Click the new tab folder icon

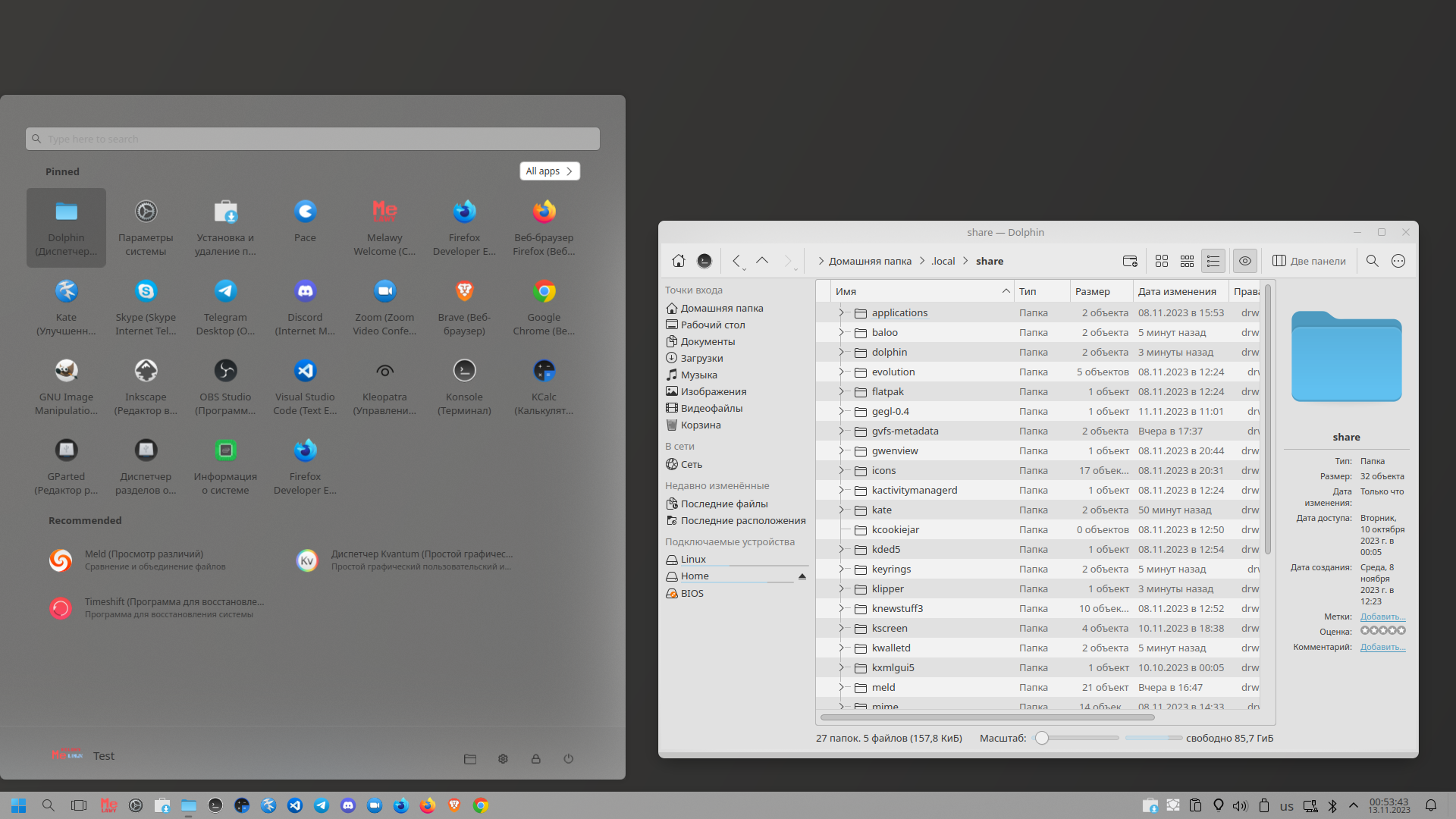click(1130, 261)
